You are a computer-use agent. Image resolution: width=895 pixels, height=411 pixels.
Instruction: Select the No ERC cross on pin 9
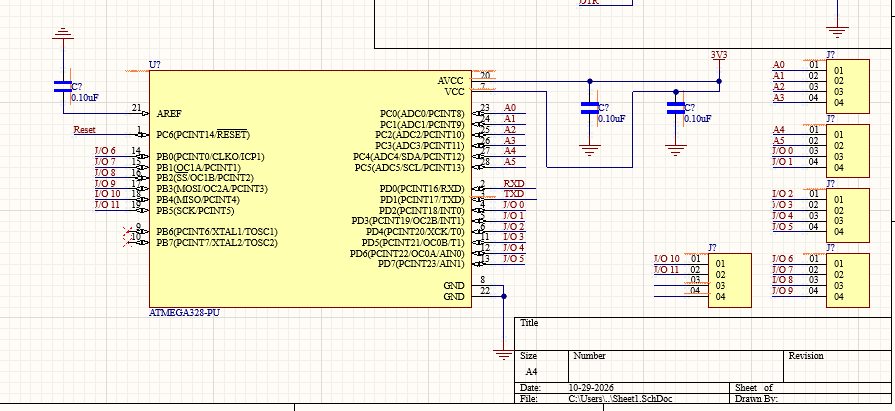pos(128,231)
